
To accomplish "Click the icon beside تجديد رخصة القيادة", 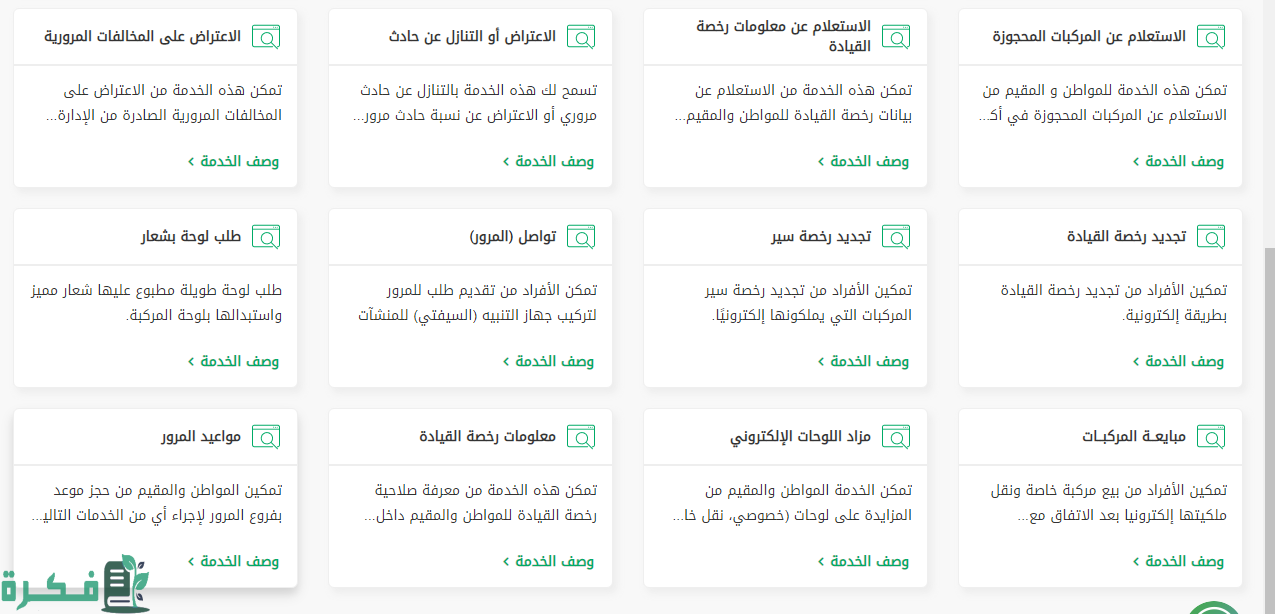I will pyautogui.click(x=1210, y=237).
